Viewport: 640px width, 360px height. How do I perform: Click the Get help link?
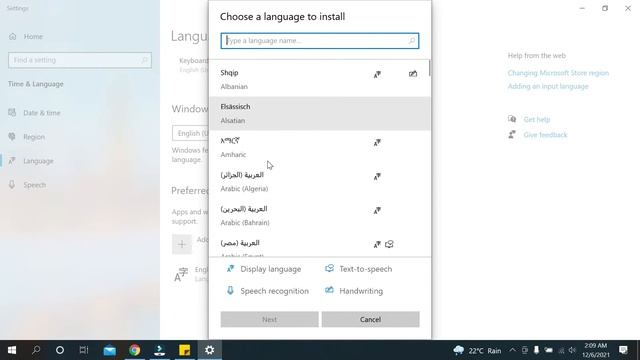536,120
